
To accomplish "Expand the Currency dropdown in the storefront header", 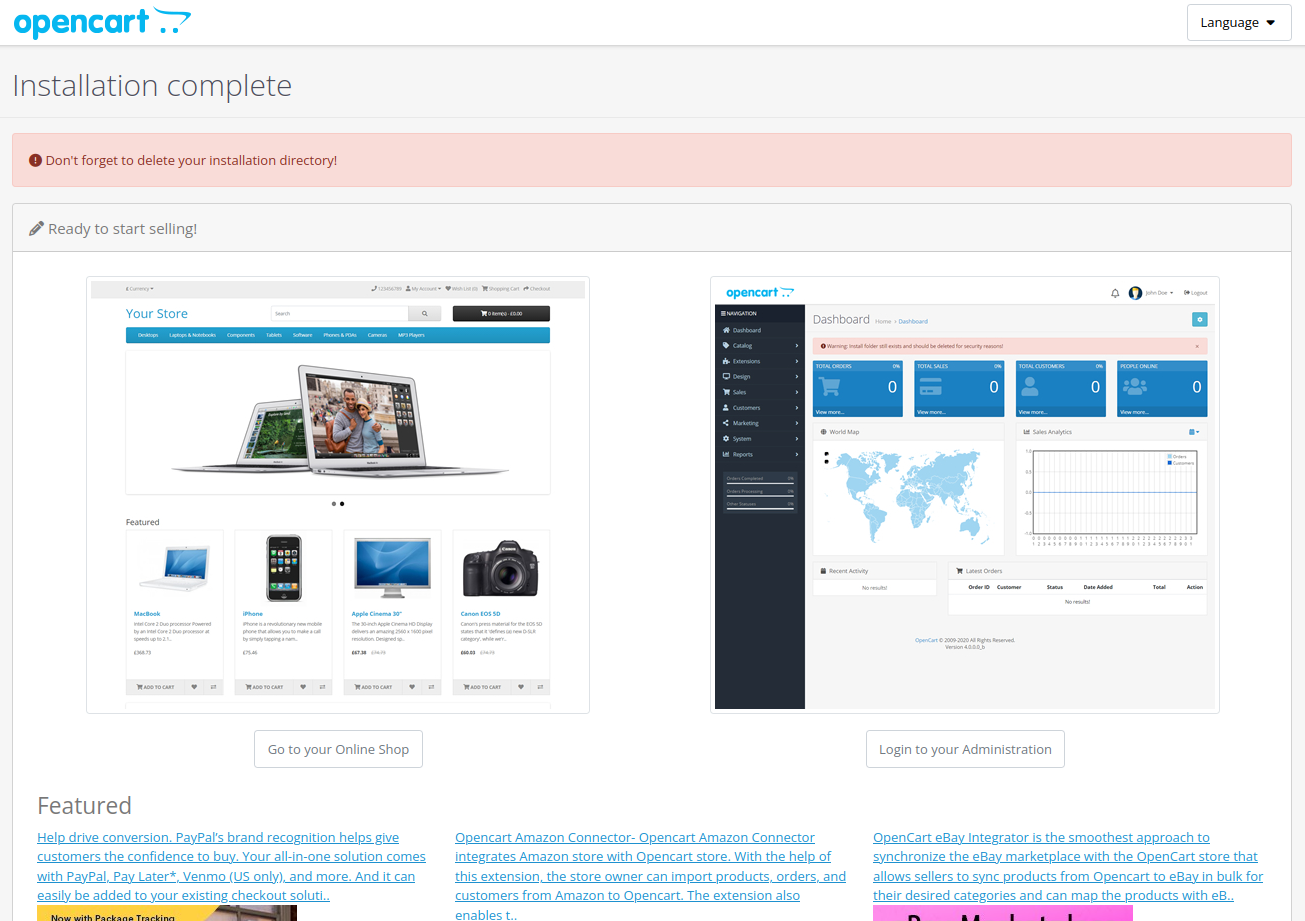I will 141,289.
